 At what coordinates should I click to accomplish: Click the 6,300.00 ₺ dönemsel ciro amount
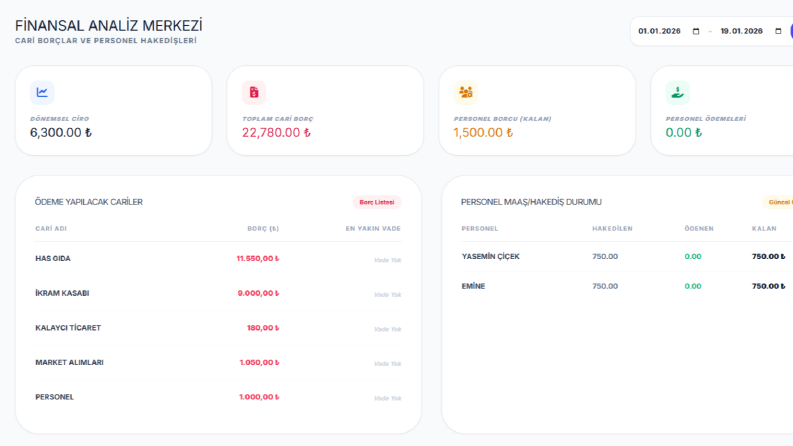point(61,132)
